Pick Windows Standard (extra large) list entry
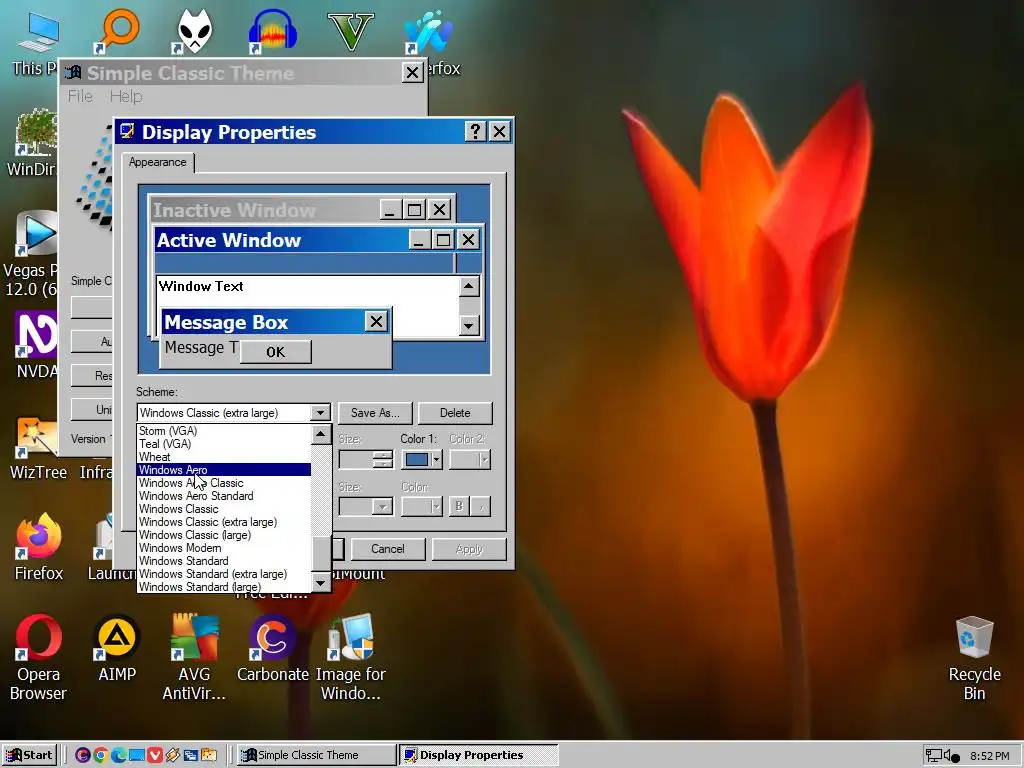The height and width of the screenshot is (768, 1024). click(x=224, y=575)
